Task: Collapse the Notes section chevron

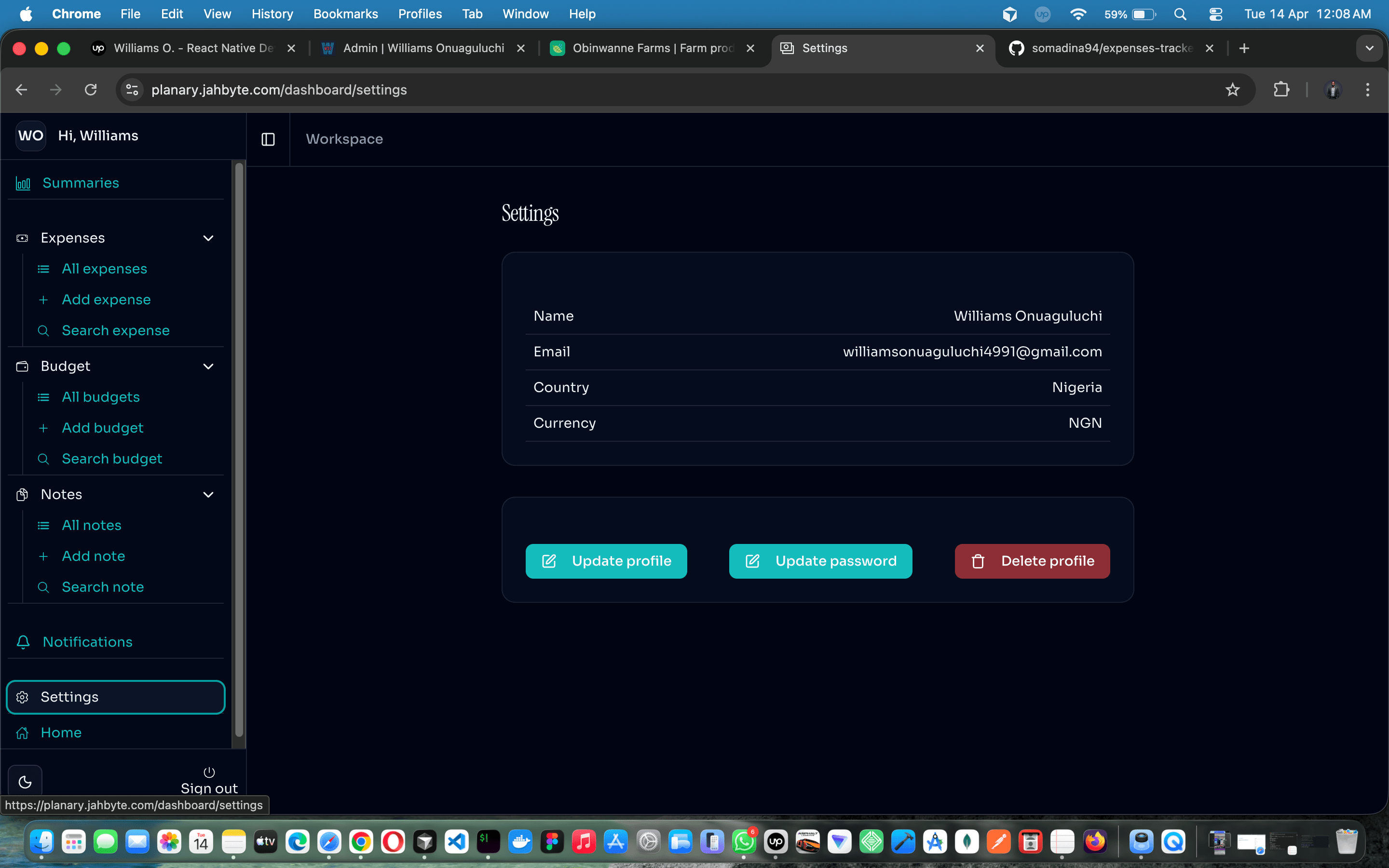Action: pos(208,494)
